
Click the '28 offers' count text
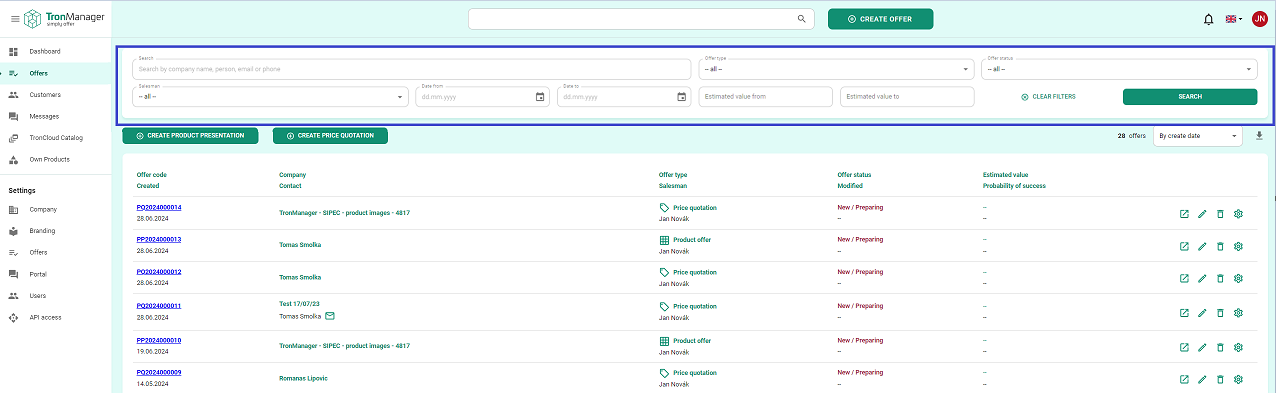[1132, 135]
